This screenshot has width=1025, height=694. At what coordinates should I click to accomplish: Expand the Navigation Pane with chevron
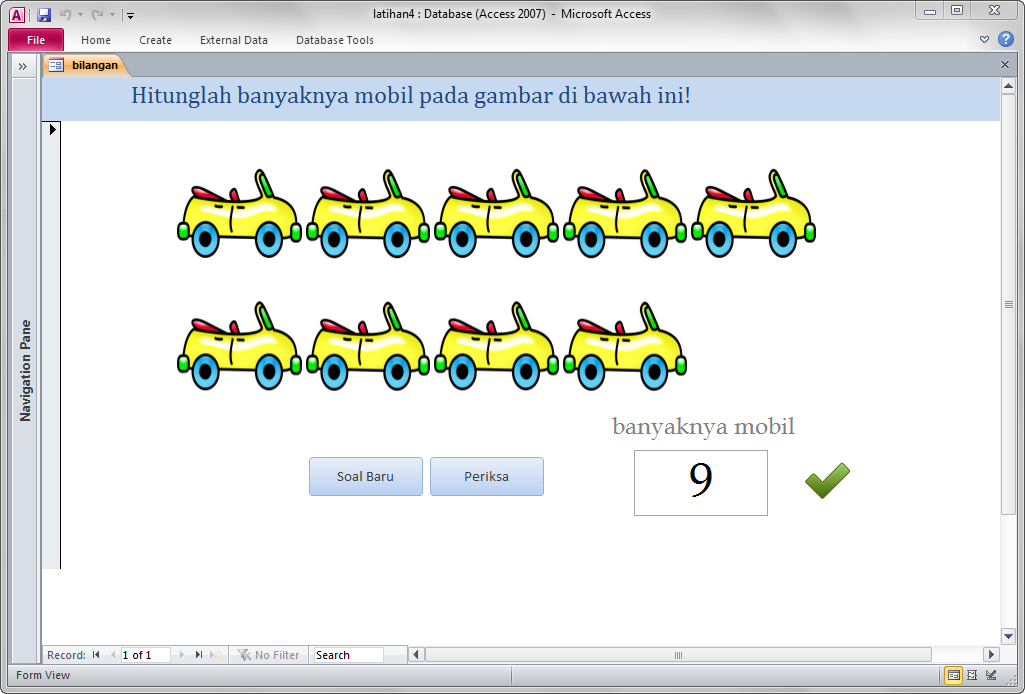[x=22, y=66]
